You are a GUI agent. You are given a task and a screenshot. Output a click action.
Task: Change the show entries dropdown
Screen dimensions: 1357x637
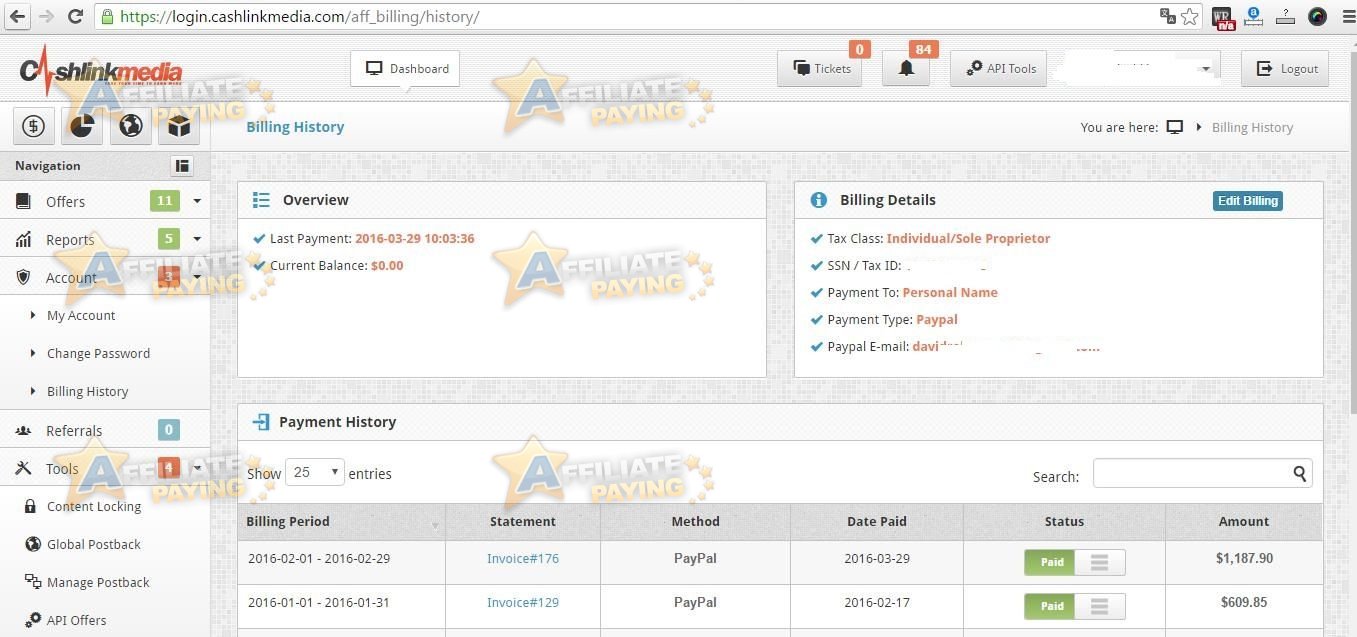pyautogui.click(x=315, y=472)
